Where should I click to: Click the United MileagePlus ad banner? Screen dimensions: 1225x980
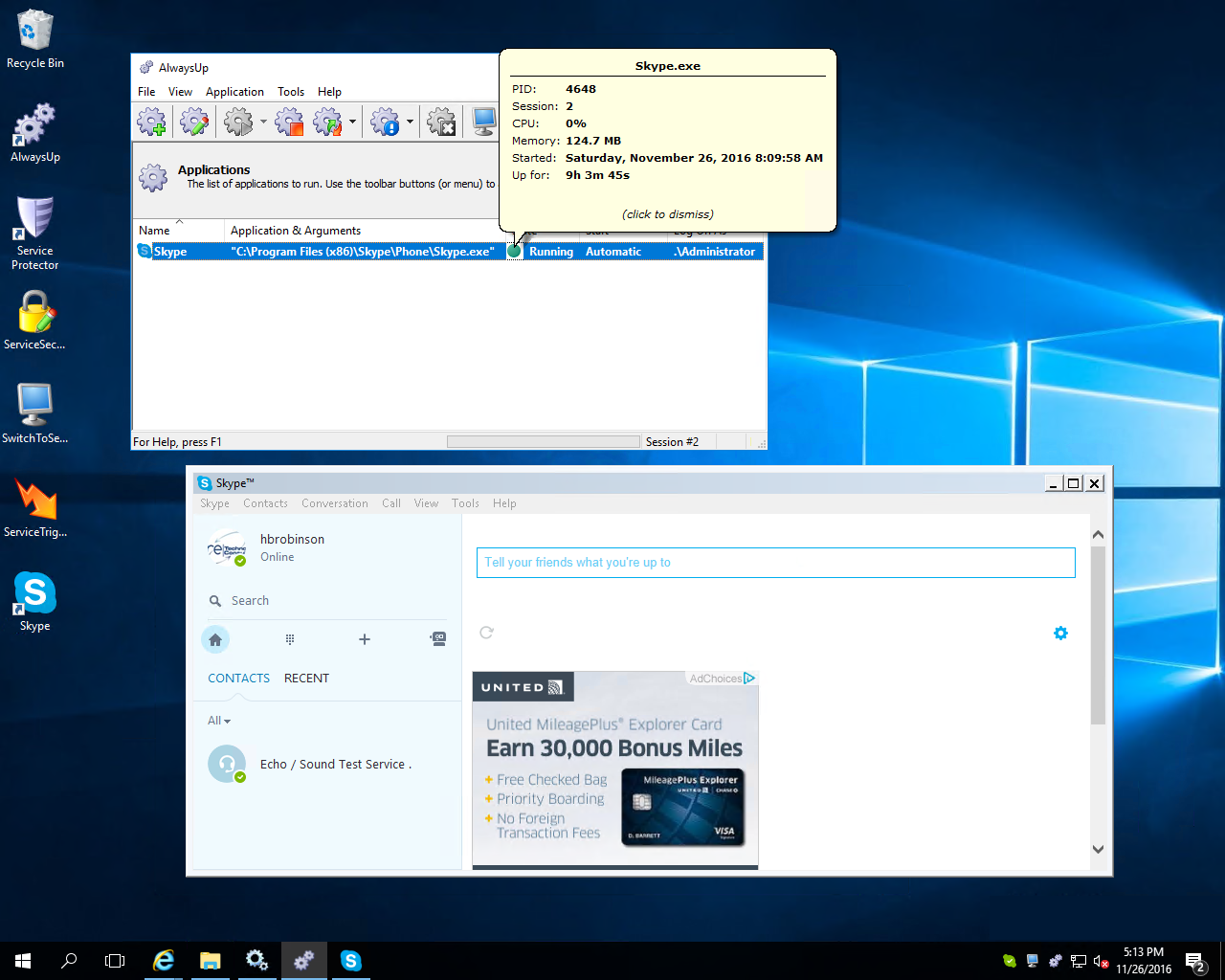point(615,770)
